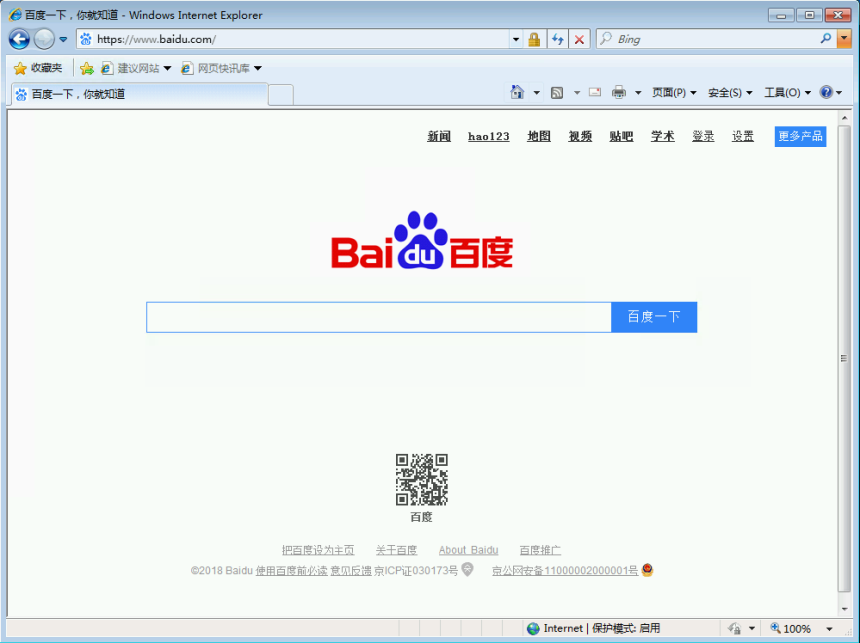The image size is (860, 643).
Task: Expand the zoom level dropdown arrow
Action: (x=829, y=629)
